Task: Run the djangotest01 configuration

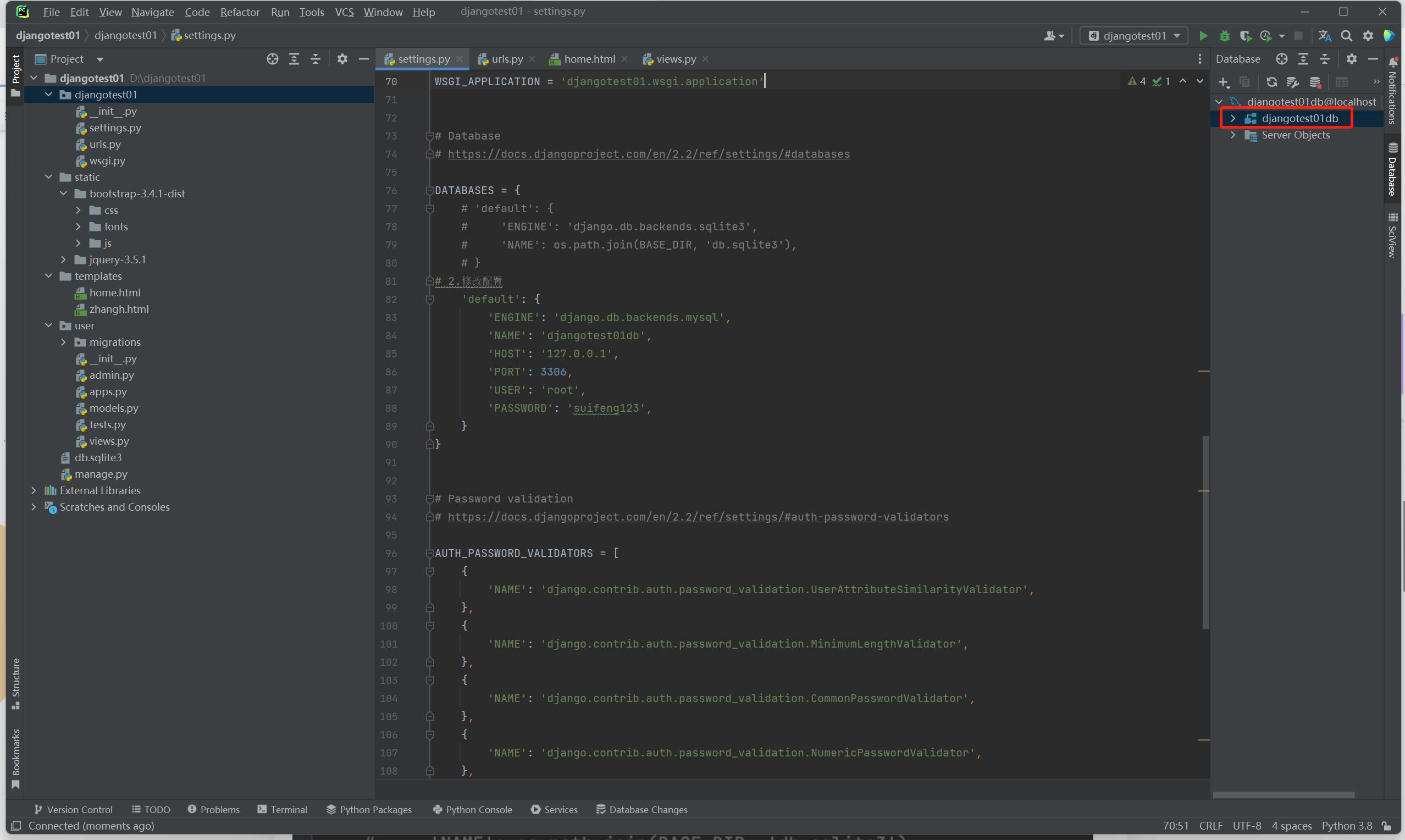Action: 1204,36
